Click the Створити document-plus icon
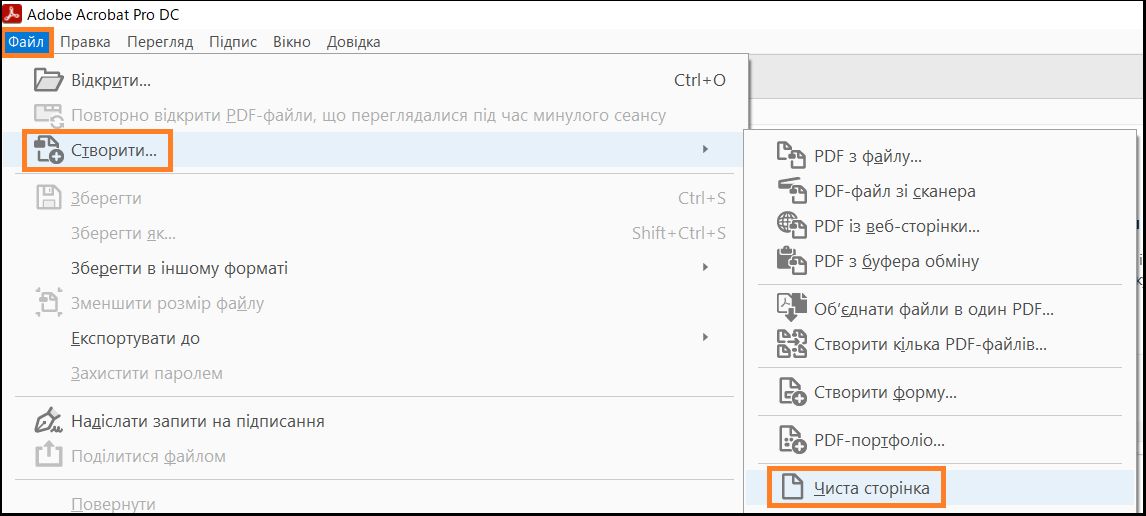 [50, 151]
